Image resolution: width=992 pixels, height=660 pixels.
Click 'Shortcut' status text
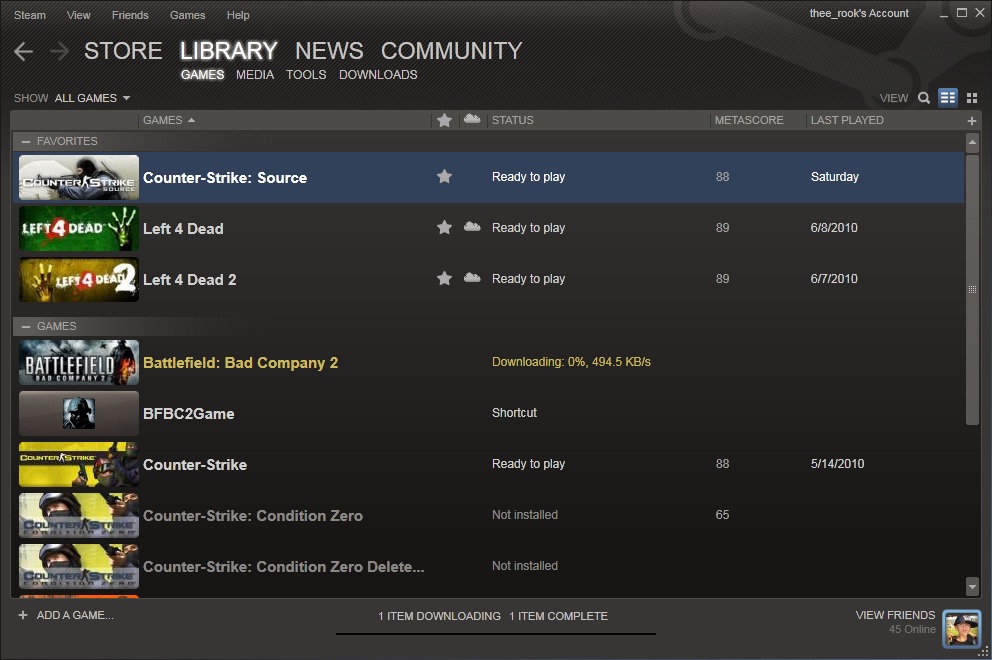[x=514, y=413]
